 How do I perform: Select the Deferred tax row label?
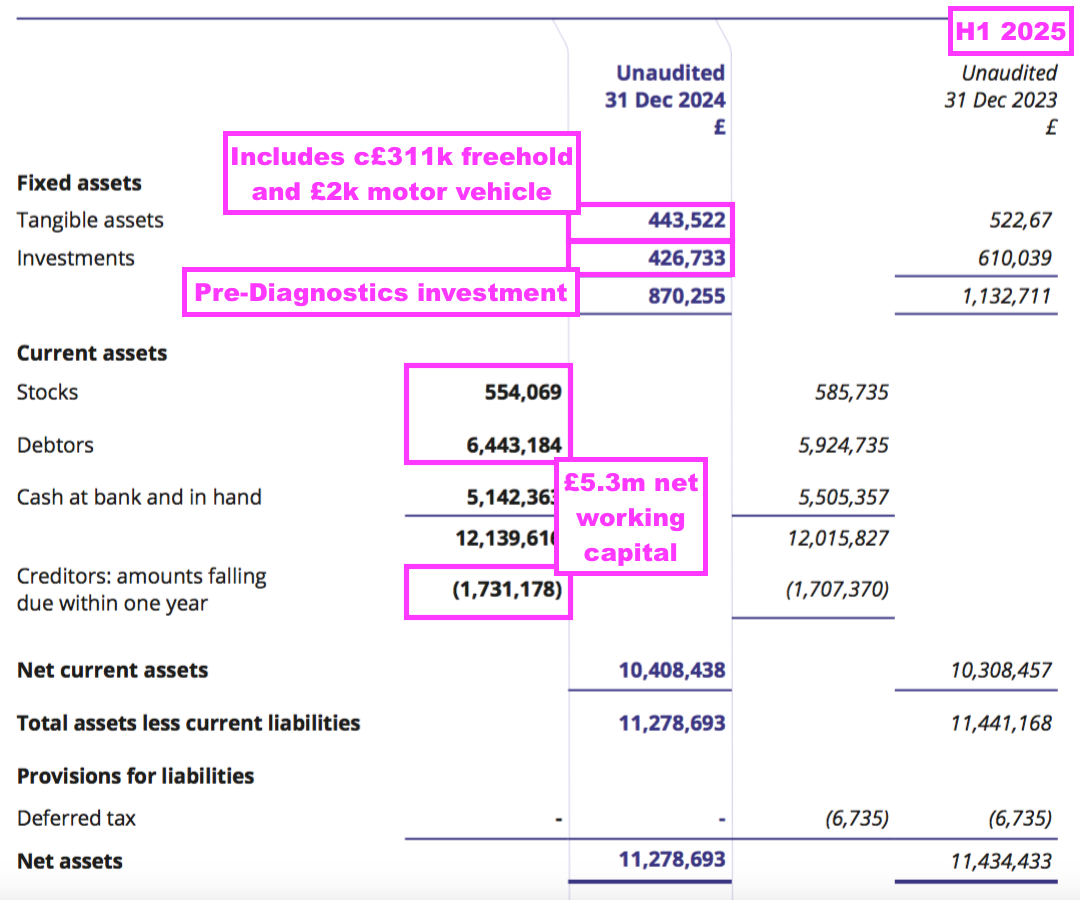click(x=76, y=818)
